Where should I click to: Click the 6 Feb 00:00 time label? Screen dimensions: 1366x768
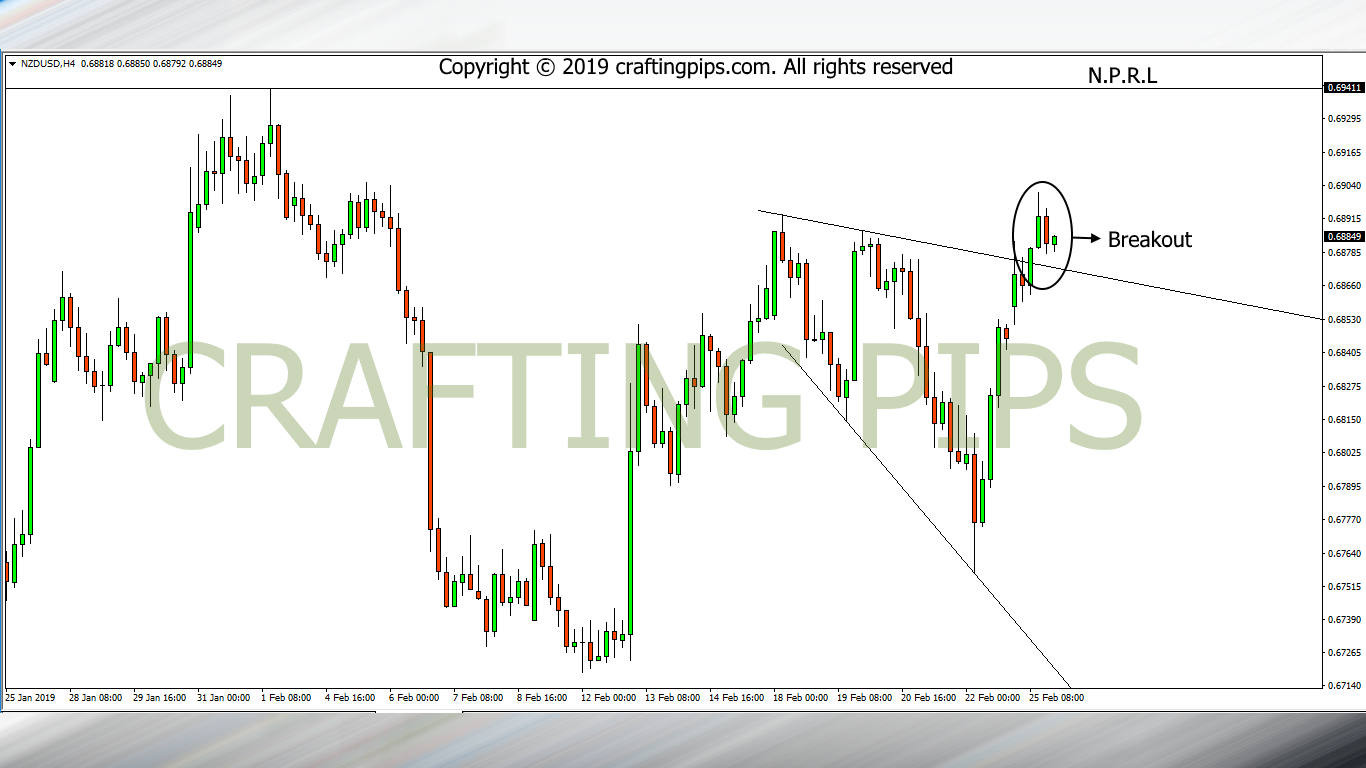point(414,697)
